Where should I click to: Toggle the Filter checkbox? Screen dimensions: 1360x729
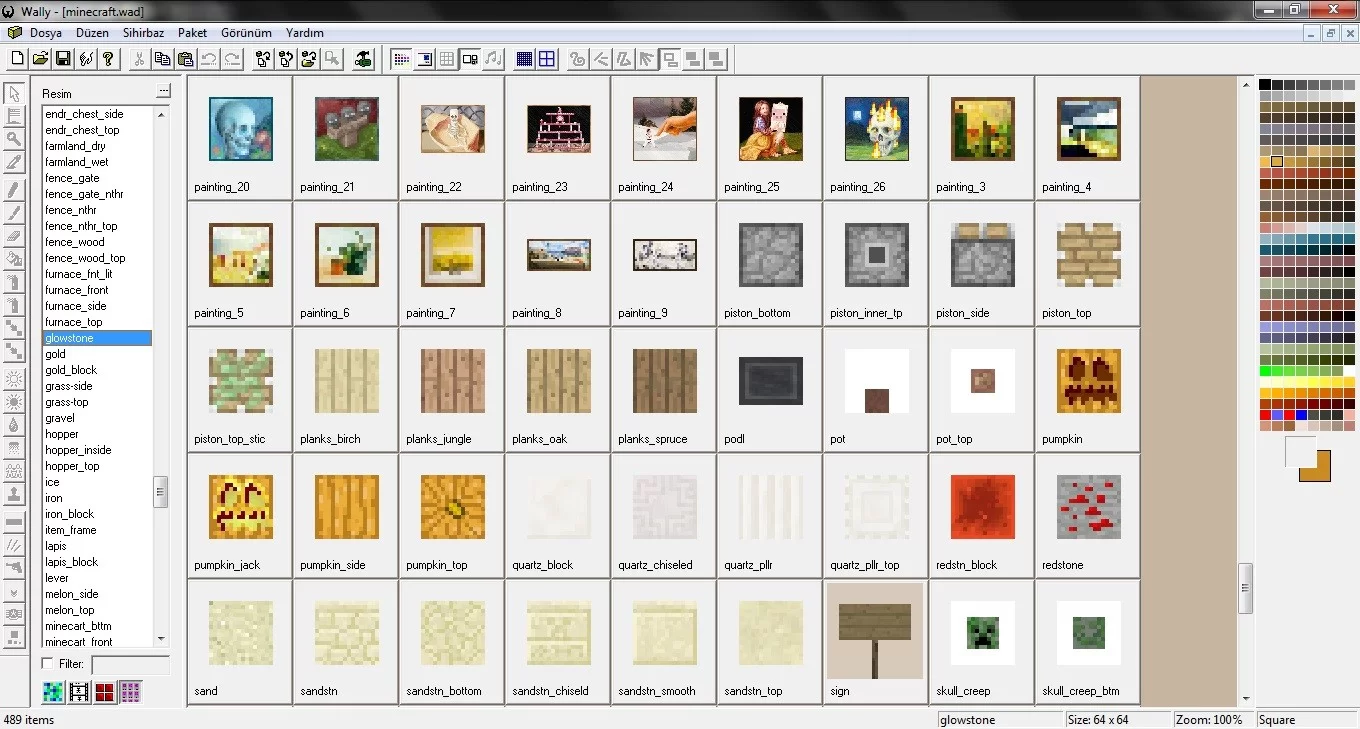[47, 664]
